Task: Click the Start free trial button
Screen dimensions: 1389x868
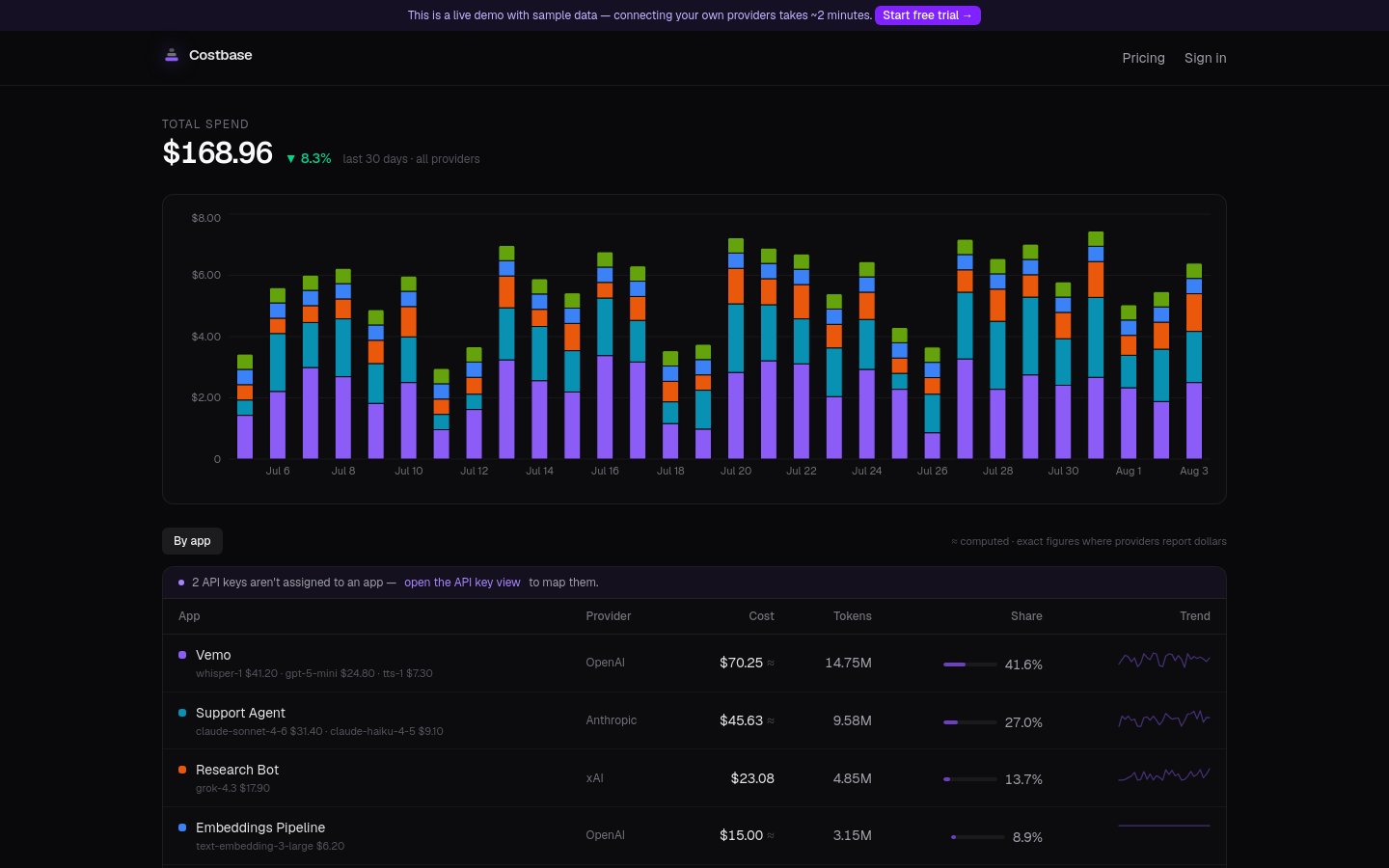Action: pos(928,15)
